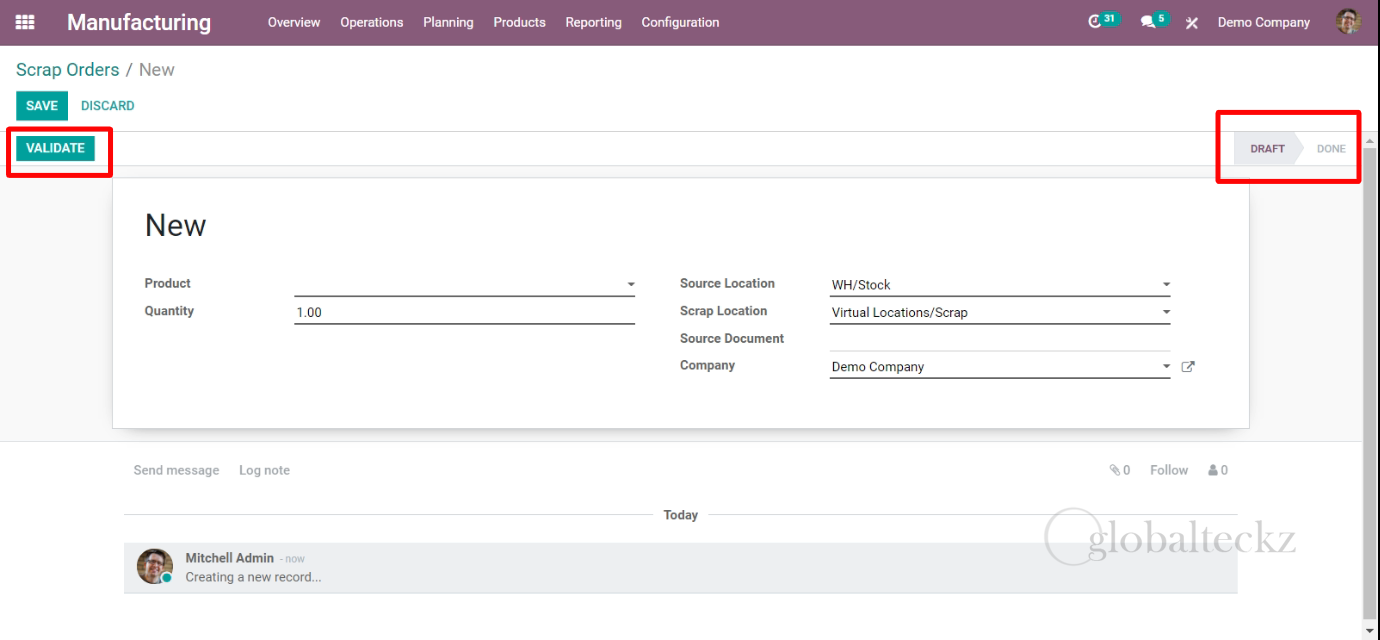Click the DISCARD button
This screenshot has width=1380, height=640.
(x=107, y=106)
